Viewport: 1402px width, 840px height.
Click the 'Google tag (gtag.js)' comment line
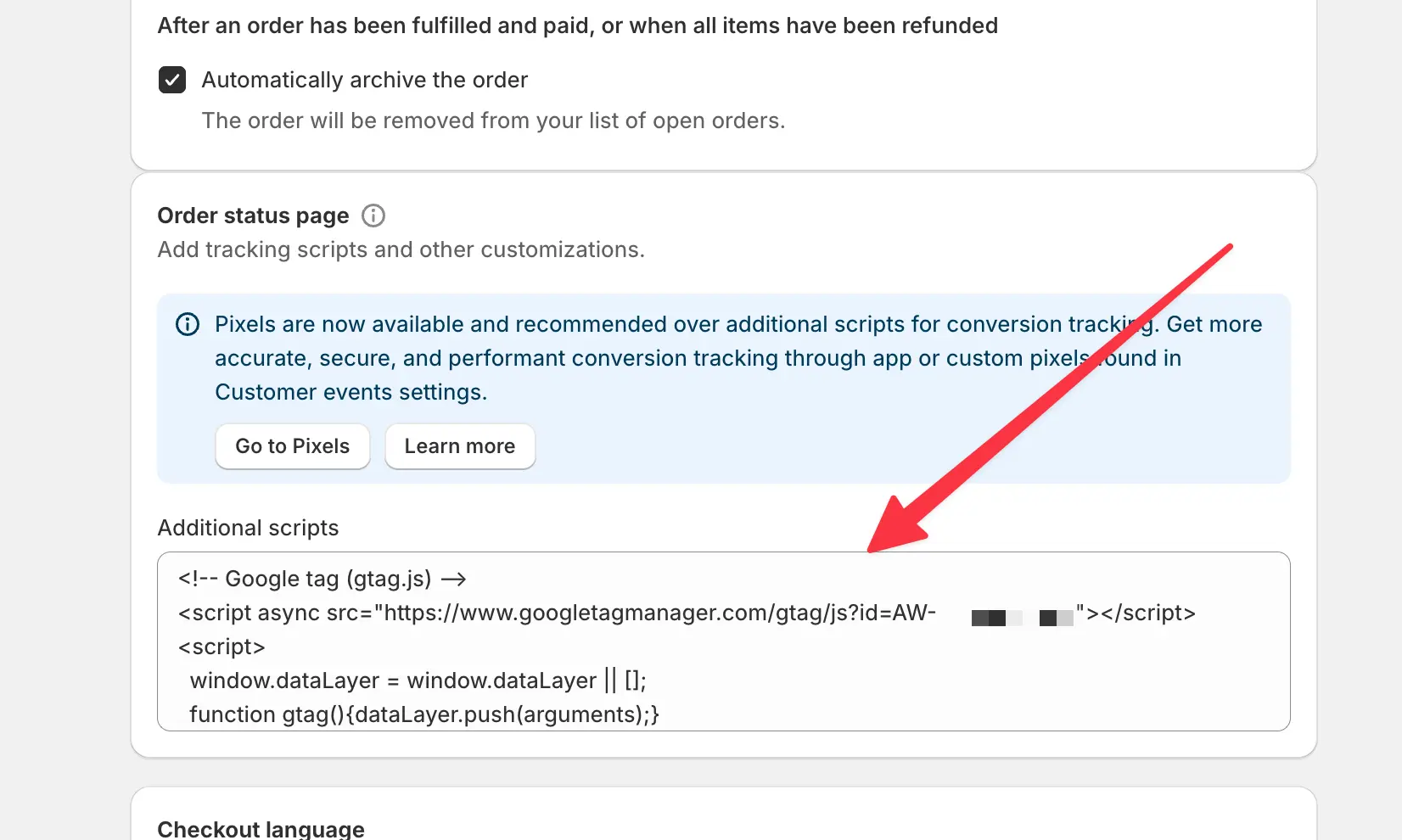[x=322, y=579]
